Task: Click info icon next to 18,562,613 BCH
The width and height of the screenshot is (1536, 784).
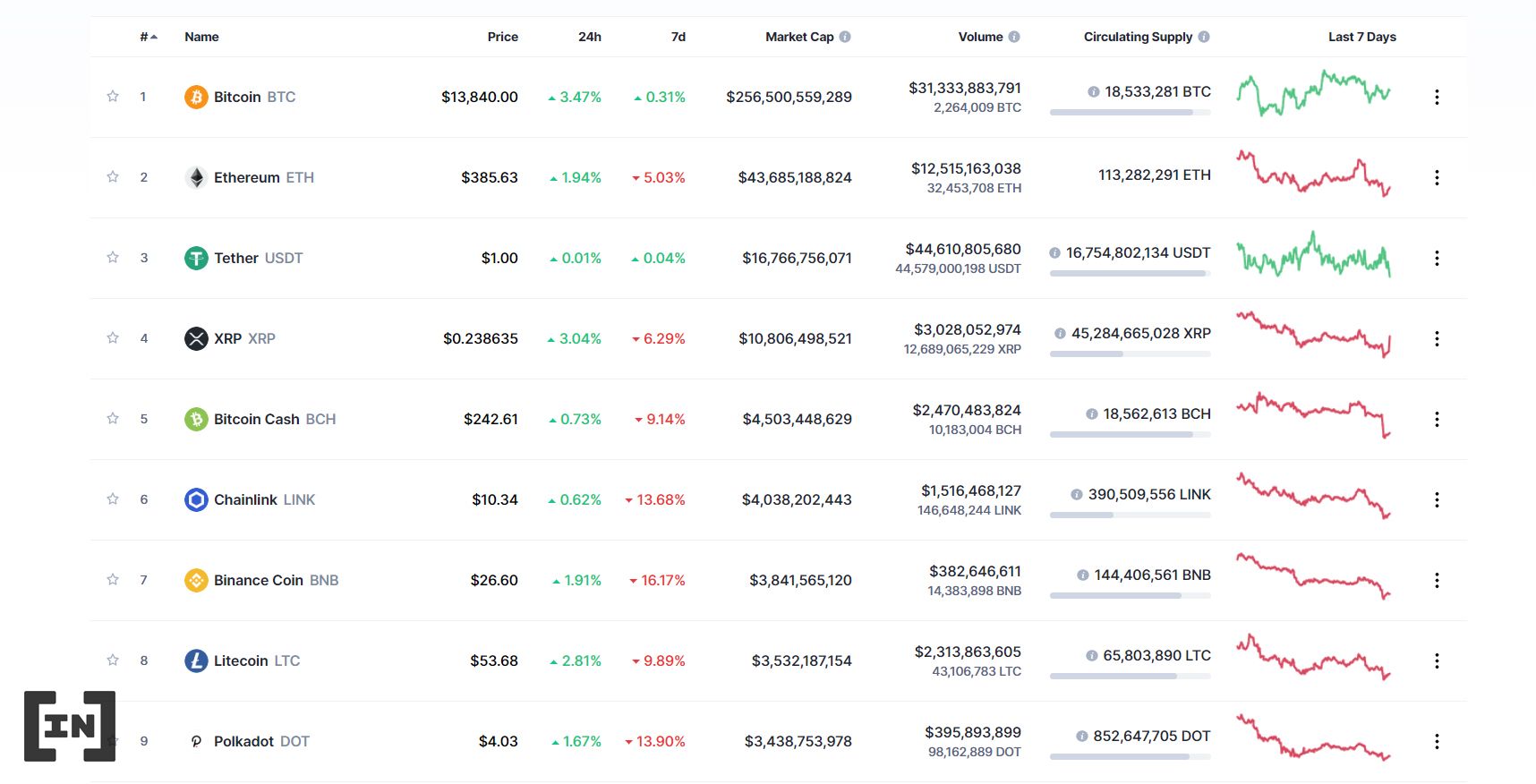Action: click(x=1091, y=413)
